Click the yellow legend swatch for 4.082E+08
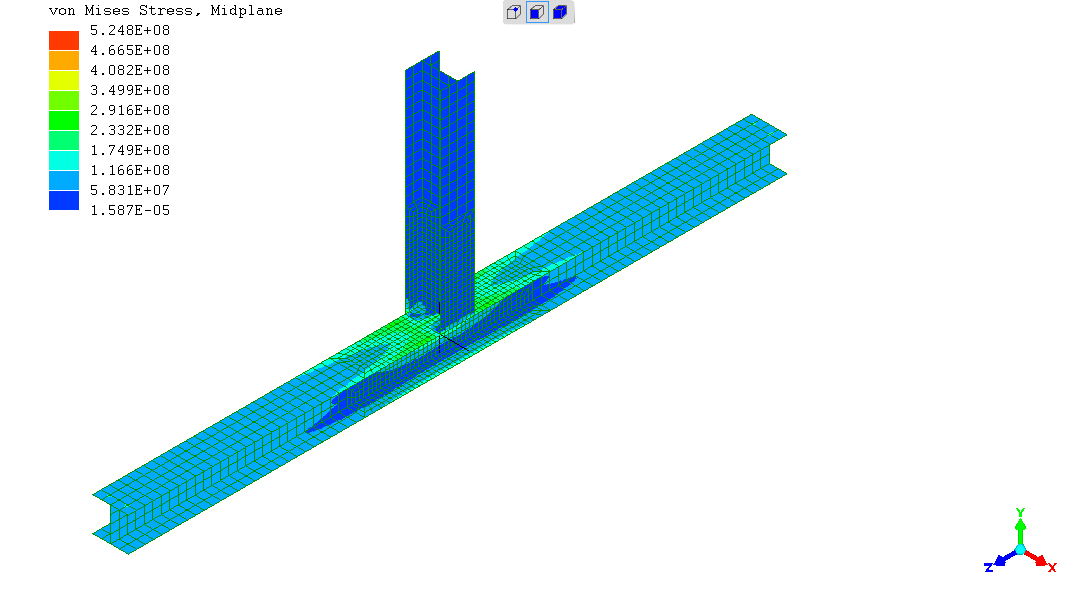Image resolution: width=1080 pixels, height=600 pixels. pyautogui.click(x=64, y=80)
